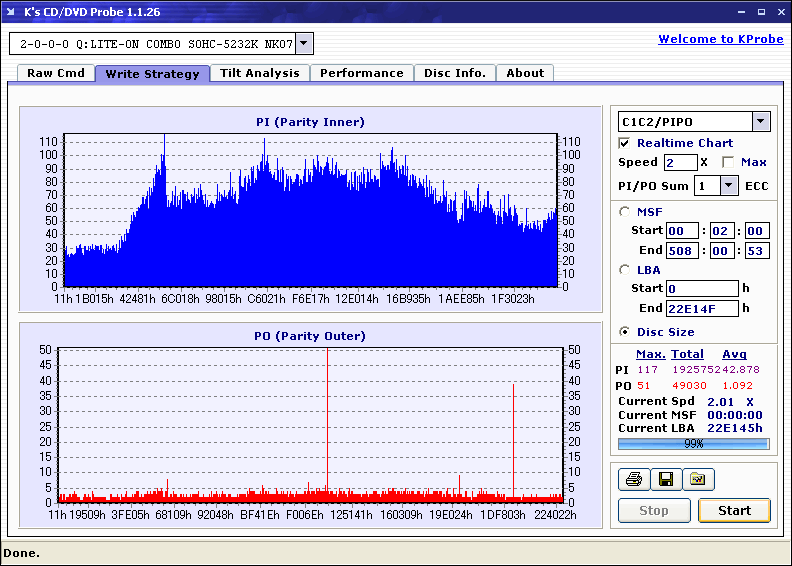
Task: Toggle the Max speed checkbox
Action: coord(728,162)
